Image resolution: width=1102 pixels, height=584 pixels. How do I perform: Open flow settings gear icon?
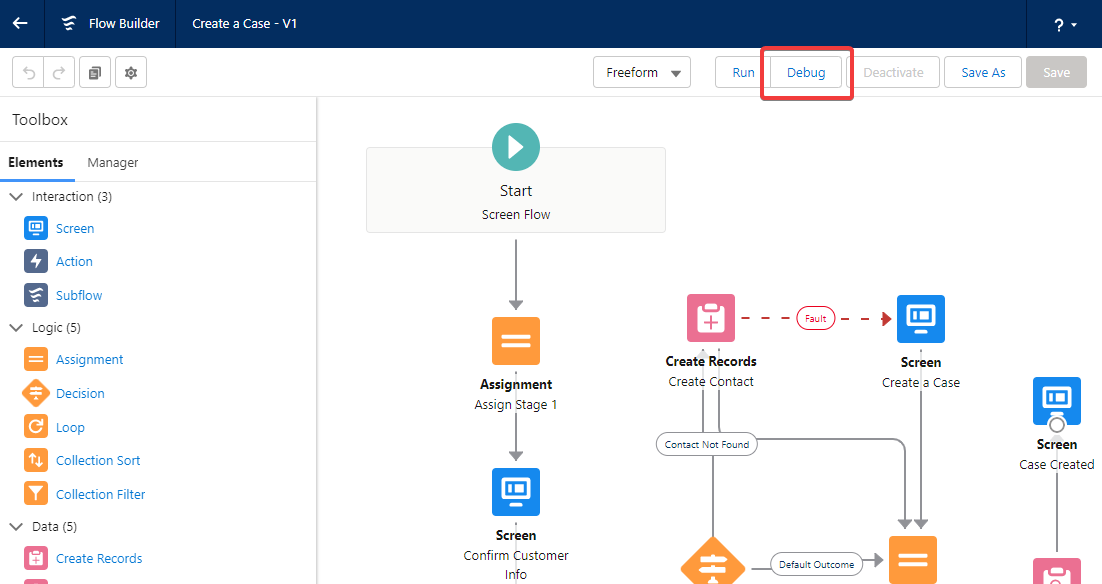(x=131, y=72)
